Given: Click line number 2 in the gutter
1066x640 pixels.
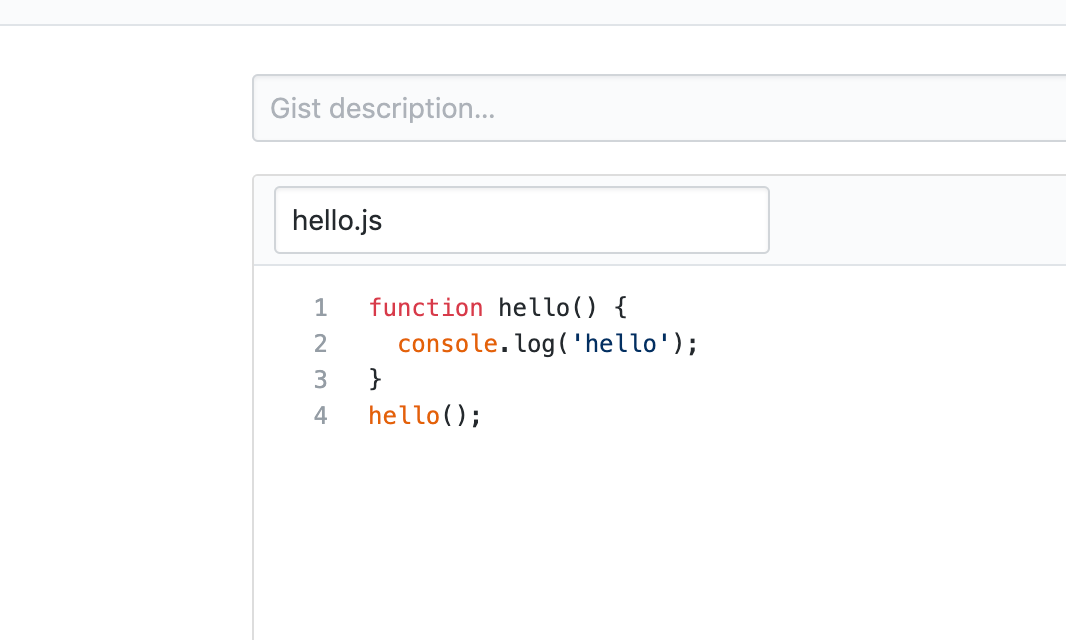Looking at the screenshot, I should 320,343.
